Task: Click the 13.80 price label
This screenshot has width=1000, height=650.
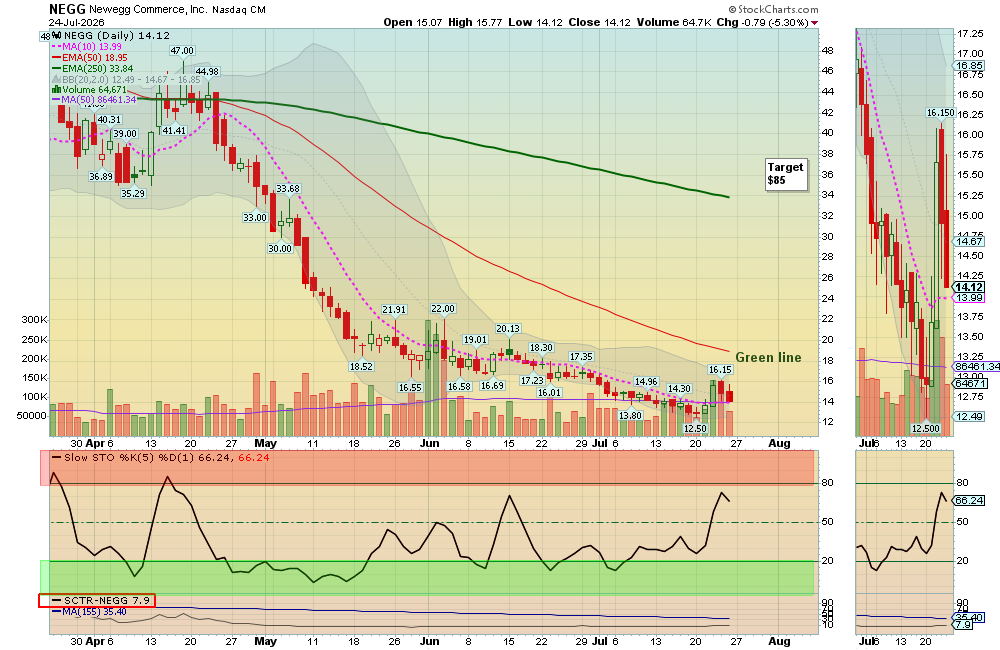Action: [x=630, y=415]
